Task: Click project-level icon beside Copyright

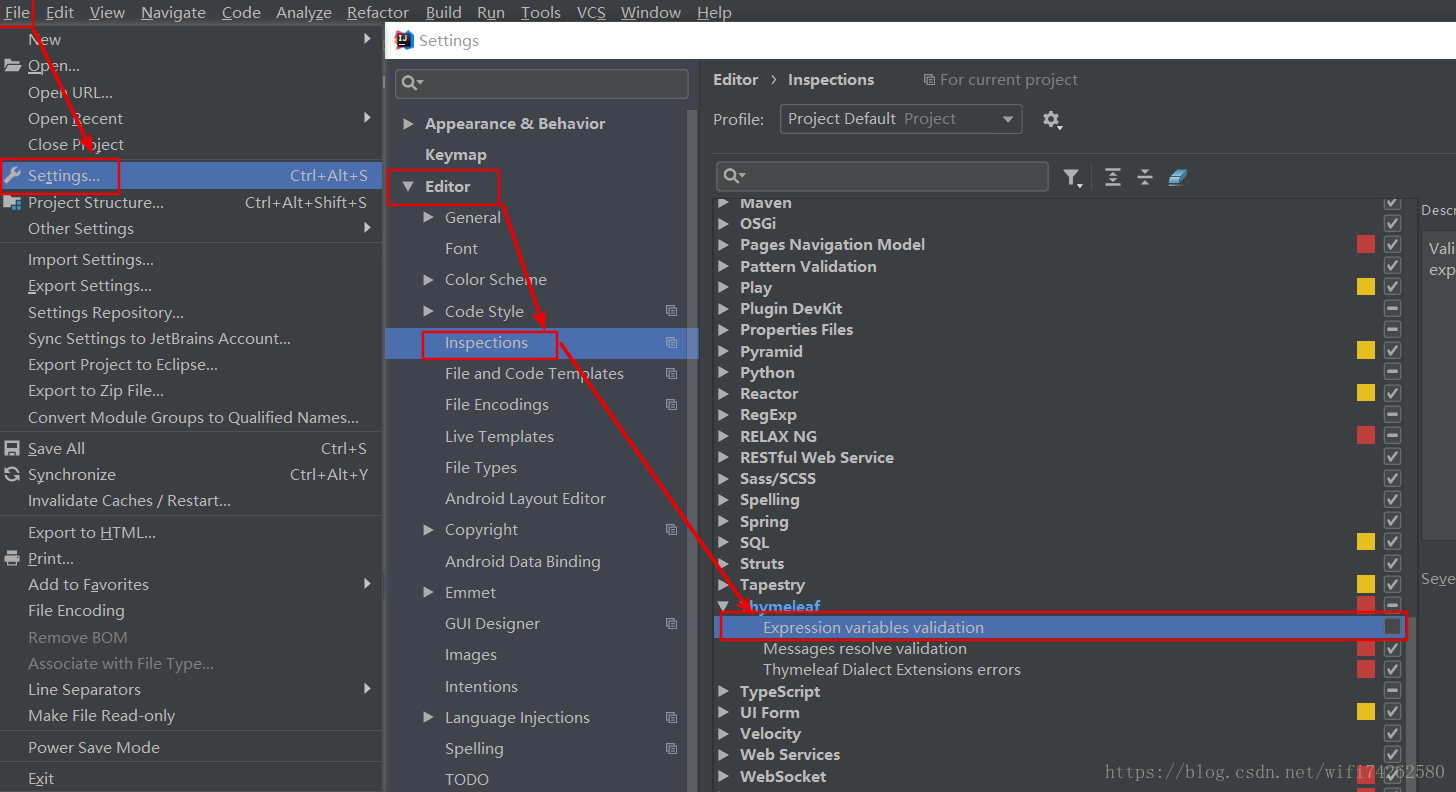Action: pyautogui.click(x=671, y=529)
